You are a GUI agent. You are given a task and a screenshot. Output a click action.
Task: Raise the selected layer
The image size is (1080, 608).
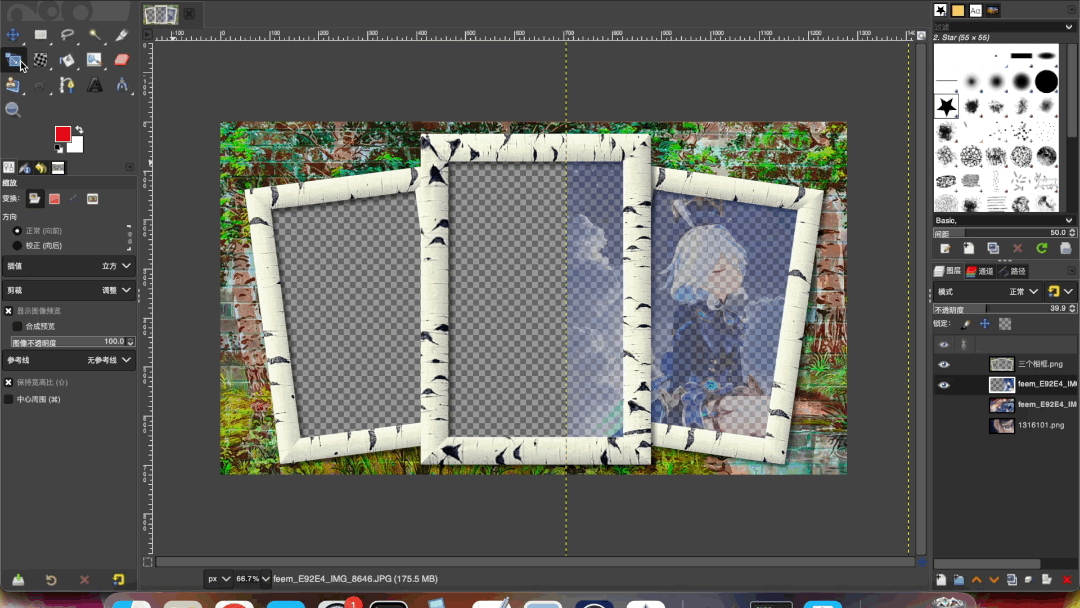point(976,580)
